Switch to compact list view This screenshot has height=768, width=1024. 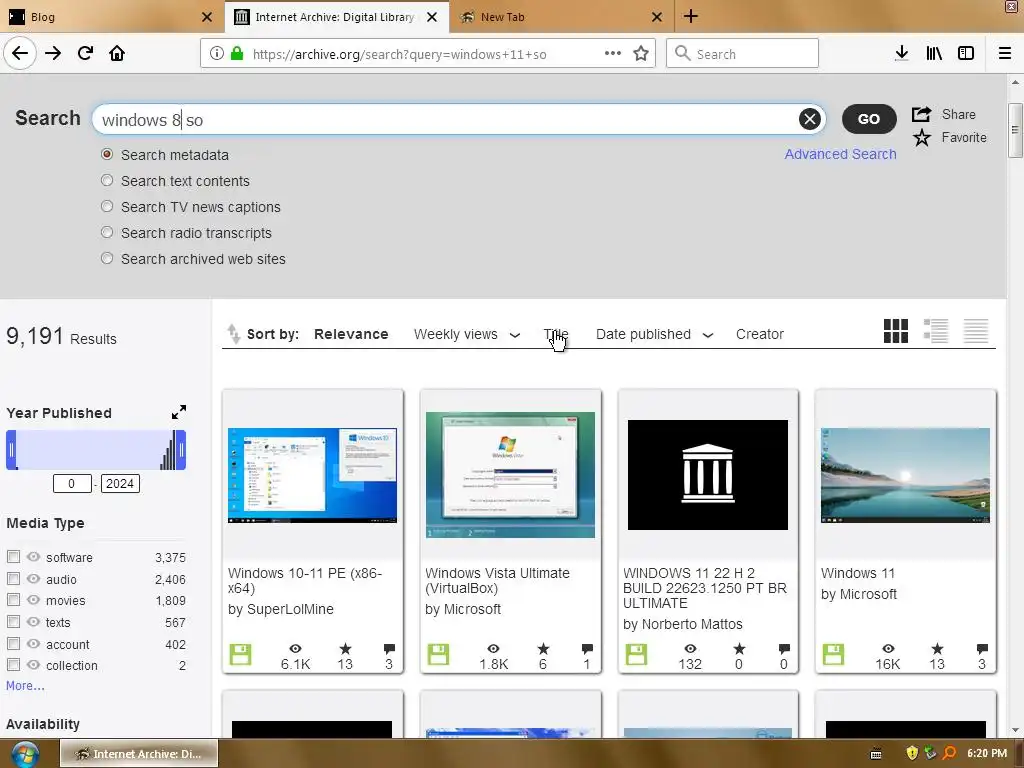click(x=976, y=331)
